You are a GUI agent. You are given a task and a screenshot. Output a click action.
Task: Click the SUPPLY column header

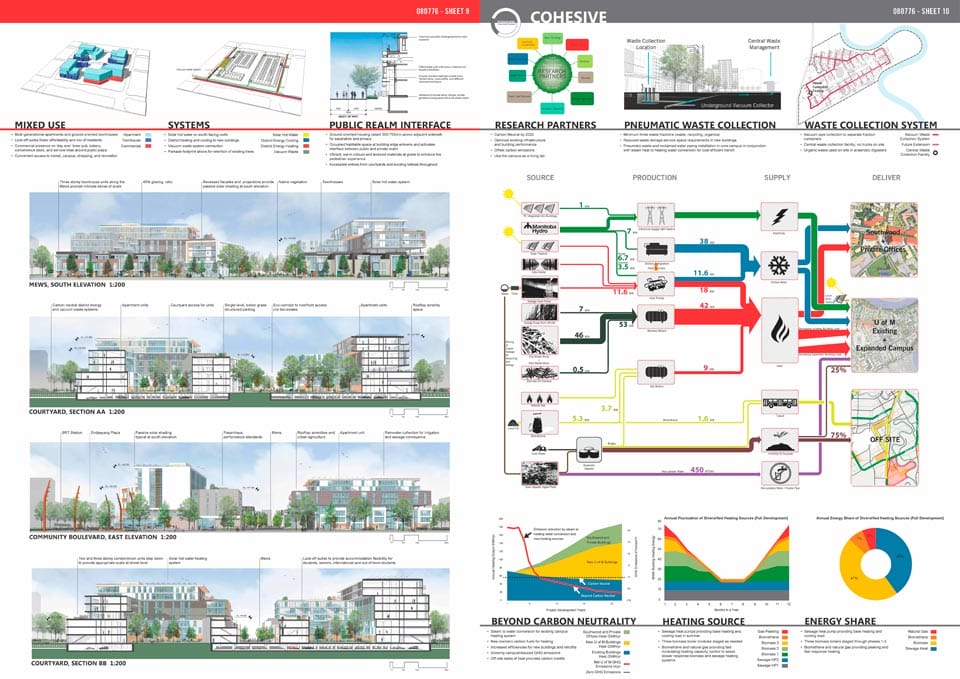click(x=777, y=178)
